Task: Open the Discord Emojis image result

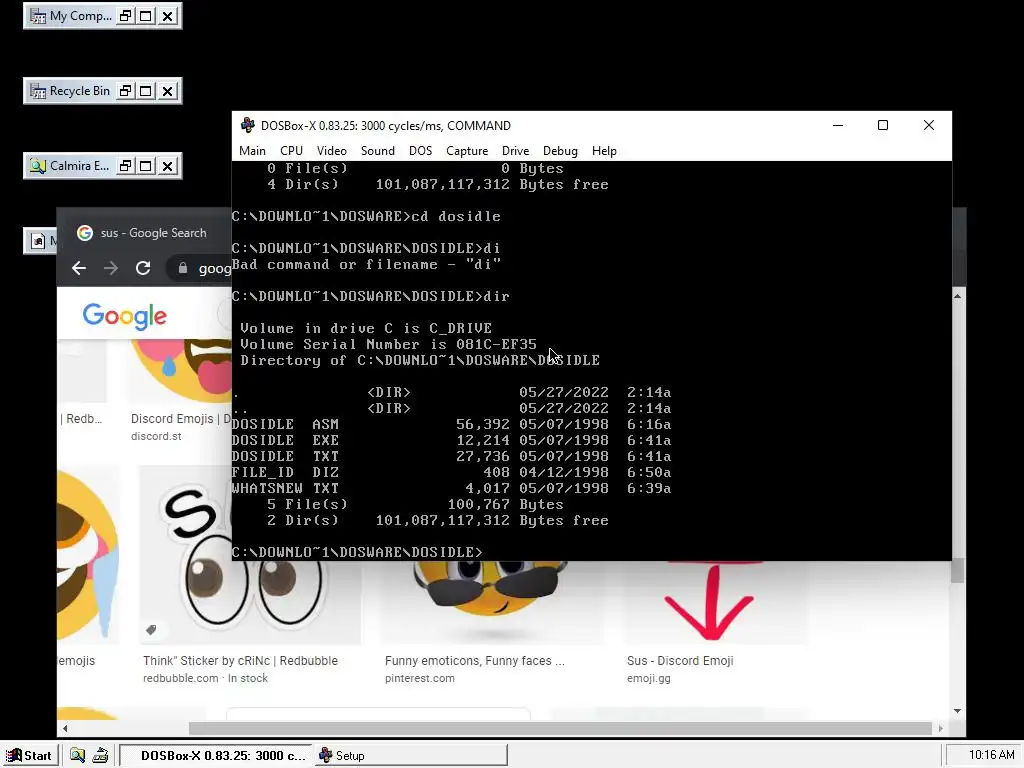Action: [181, 419]
